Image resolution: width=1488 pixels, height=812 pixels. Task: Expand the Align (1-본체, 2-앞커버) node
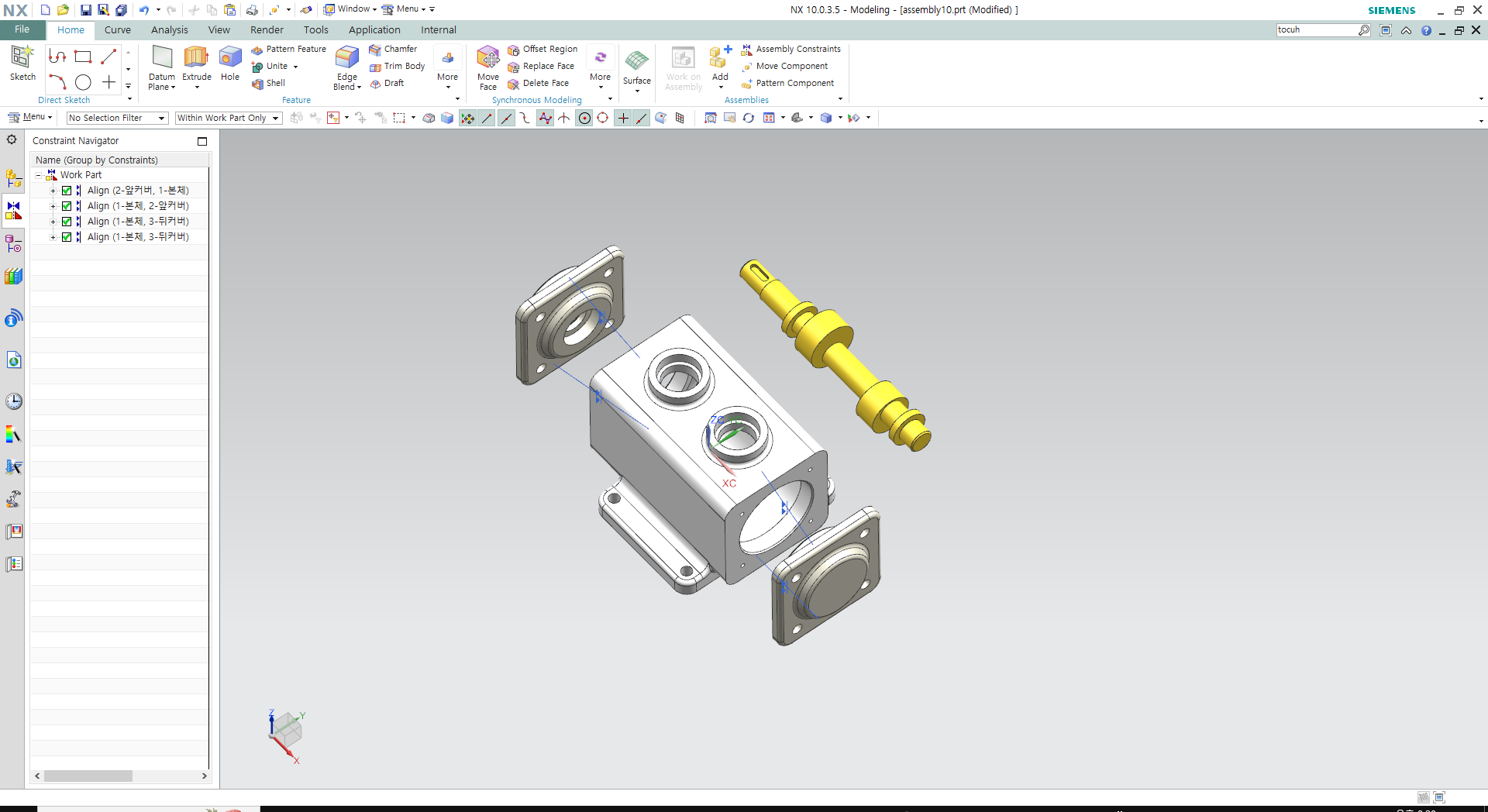53,206
